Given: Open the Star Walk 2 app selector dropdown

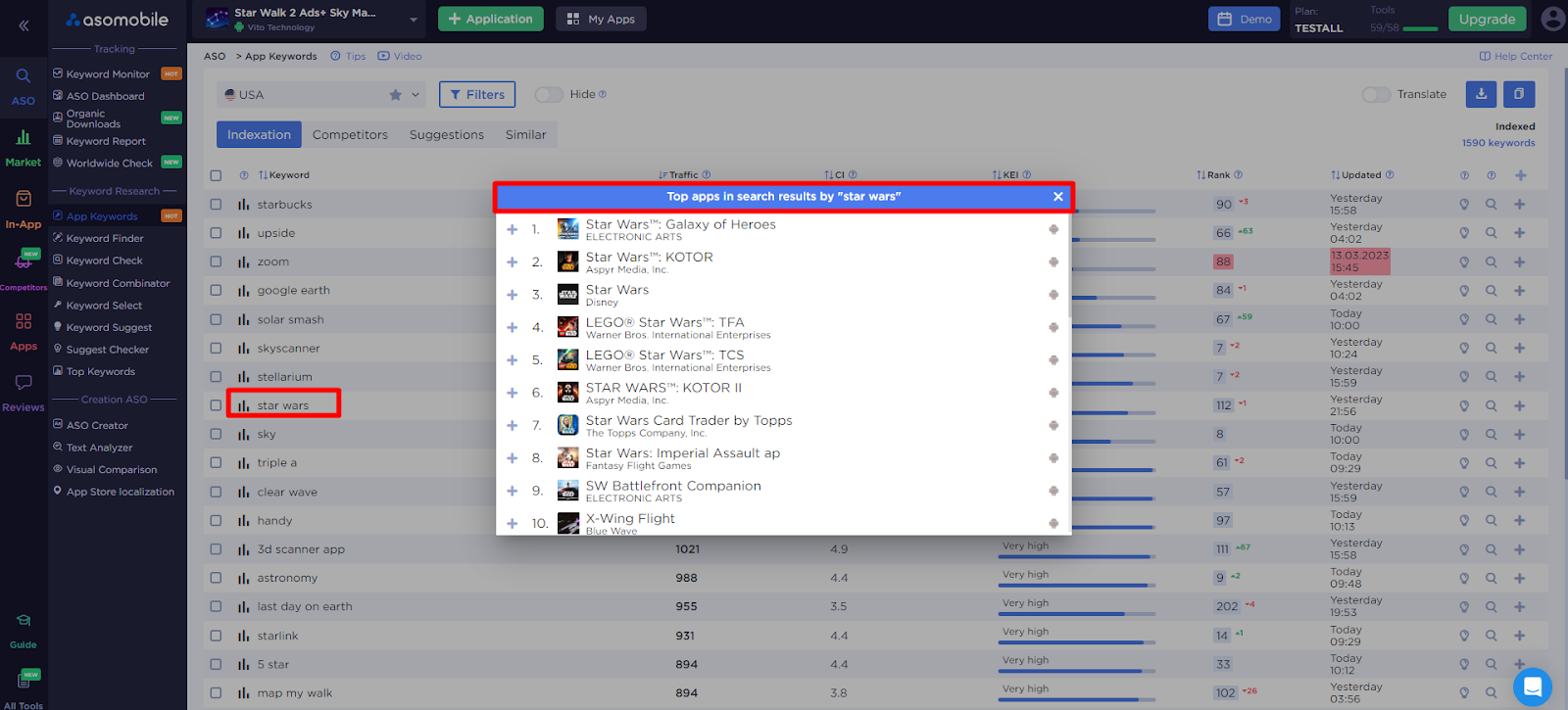Looking at the screenshot, I should pyautogui.click(x=311, y=19).
